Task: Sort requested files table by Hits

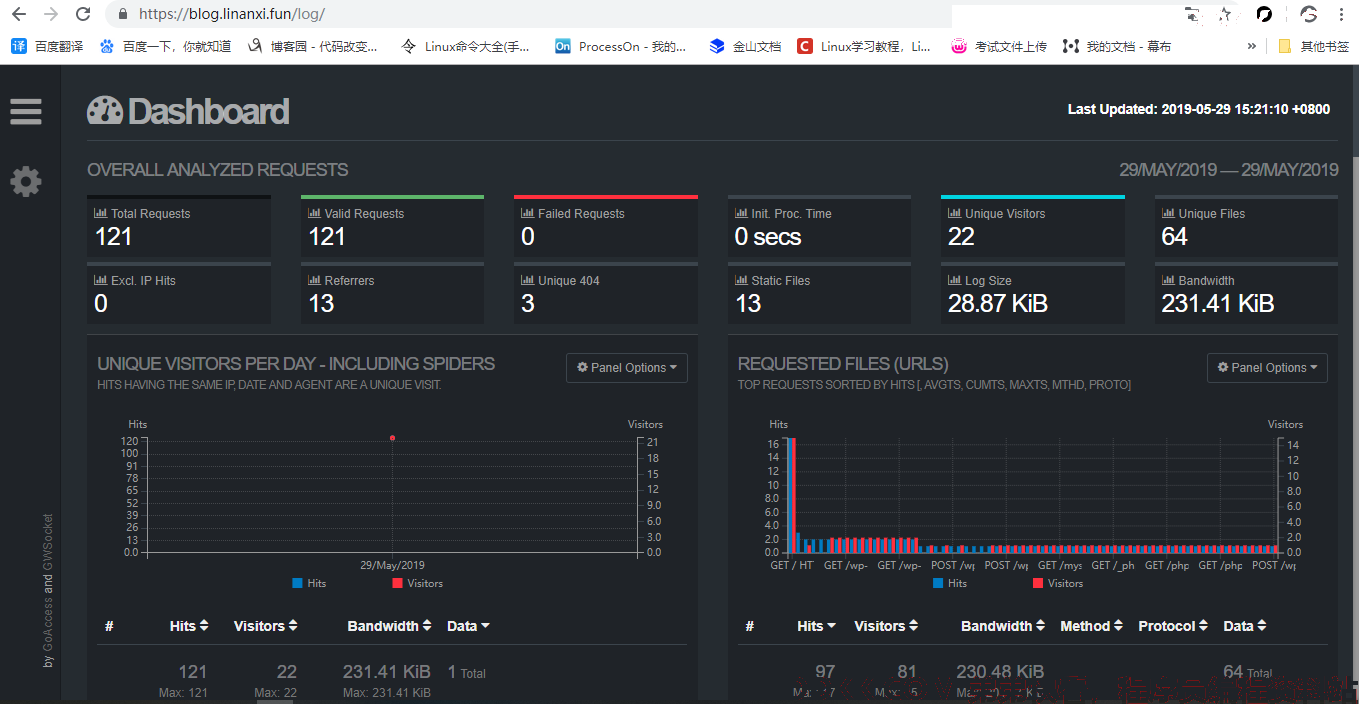Action: 817,626
